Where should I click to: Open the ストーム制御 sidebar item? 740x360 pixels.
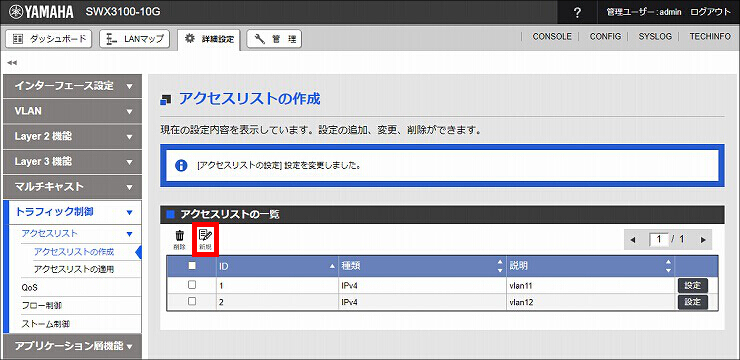(46, 324)
